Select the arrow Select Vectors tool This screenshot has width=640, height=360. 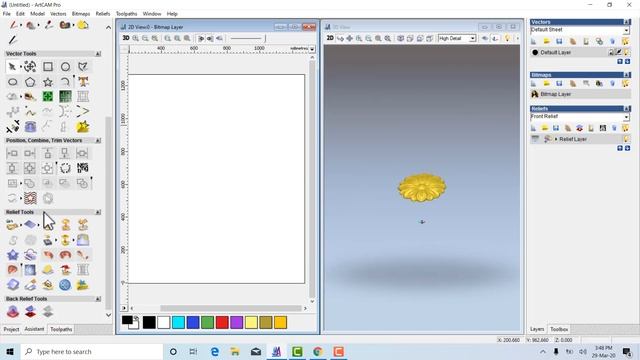[12, 67]
